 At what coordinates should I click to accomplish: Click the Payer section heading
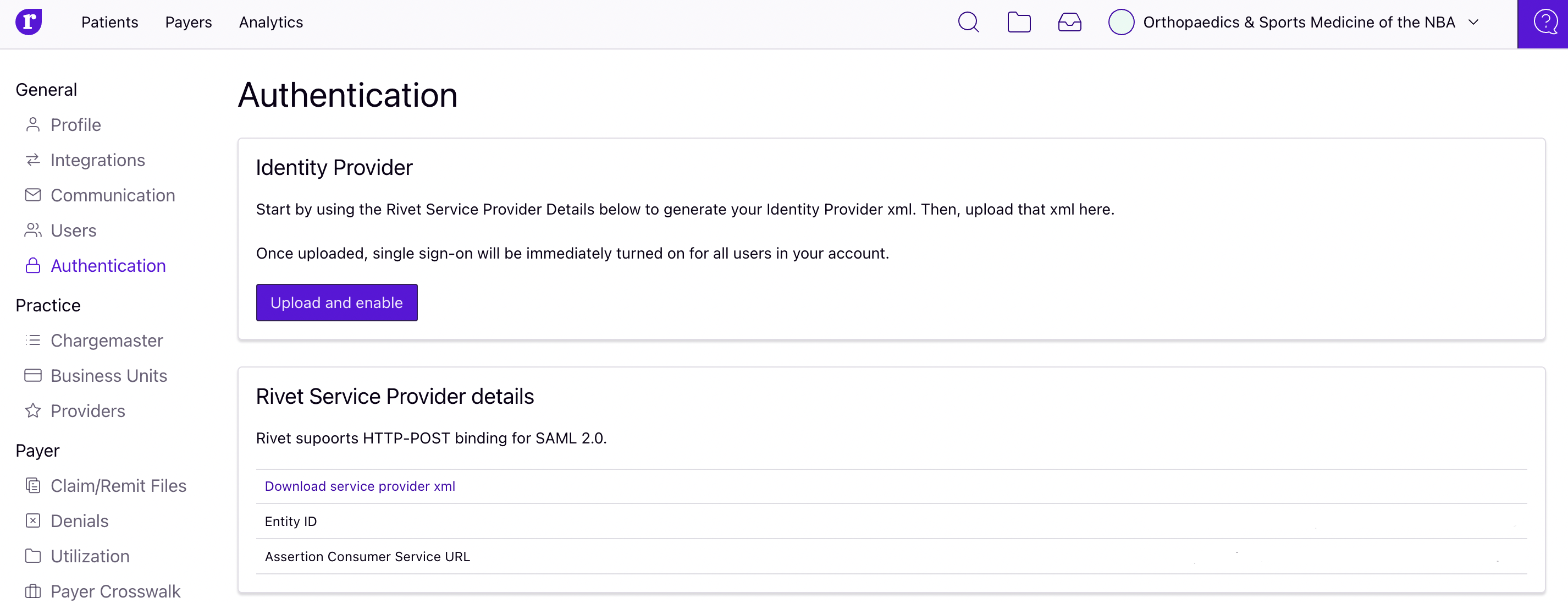37,451
